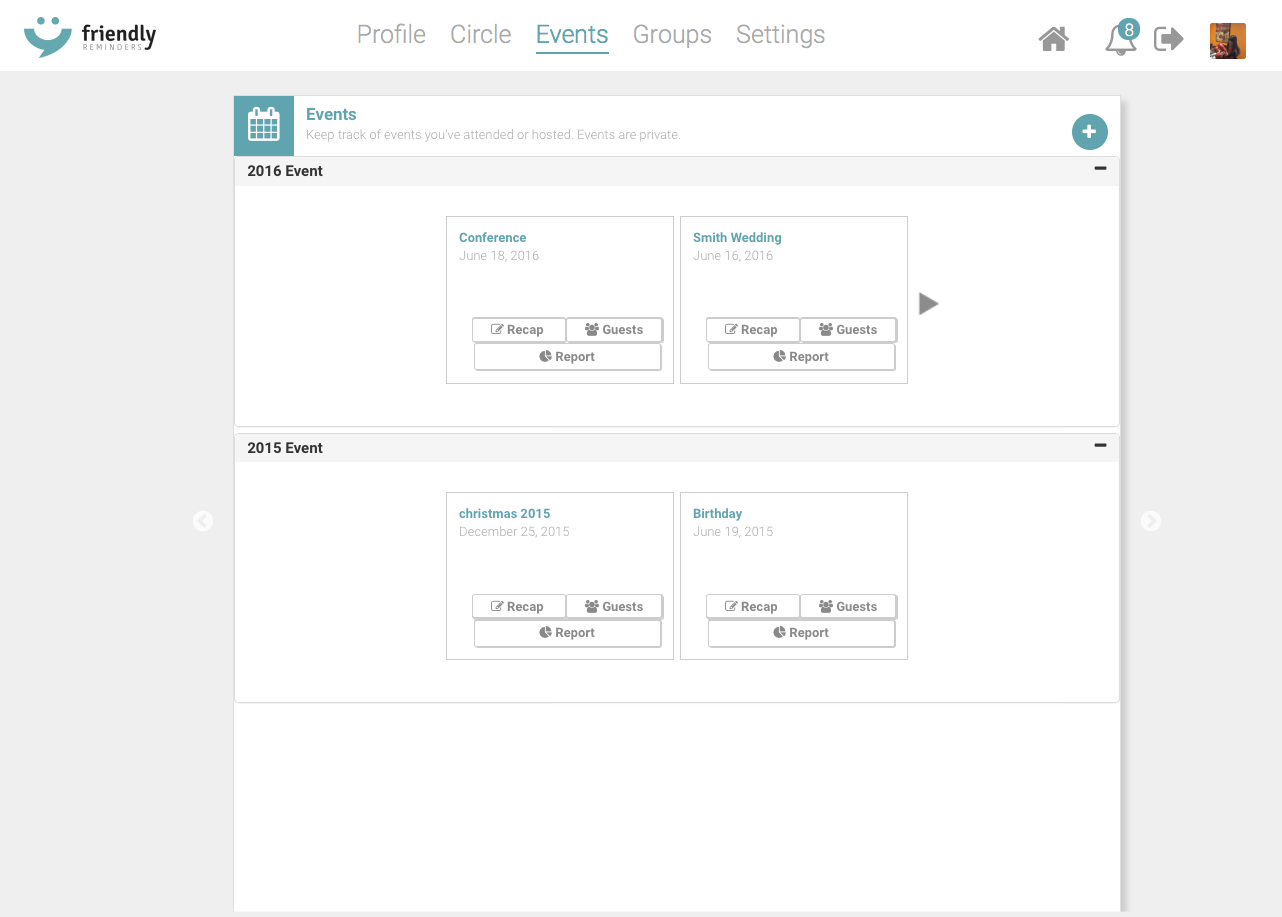1282x917 pixels.
Task: Collapse the 2015 Event section
Action: click(x=1100, y=445)
